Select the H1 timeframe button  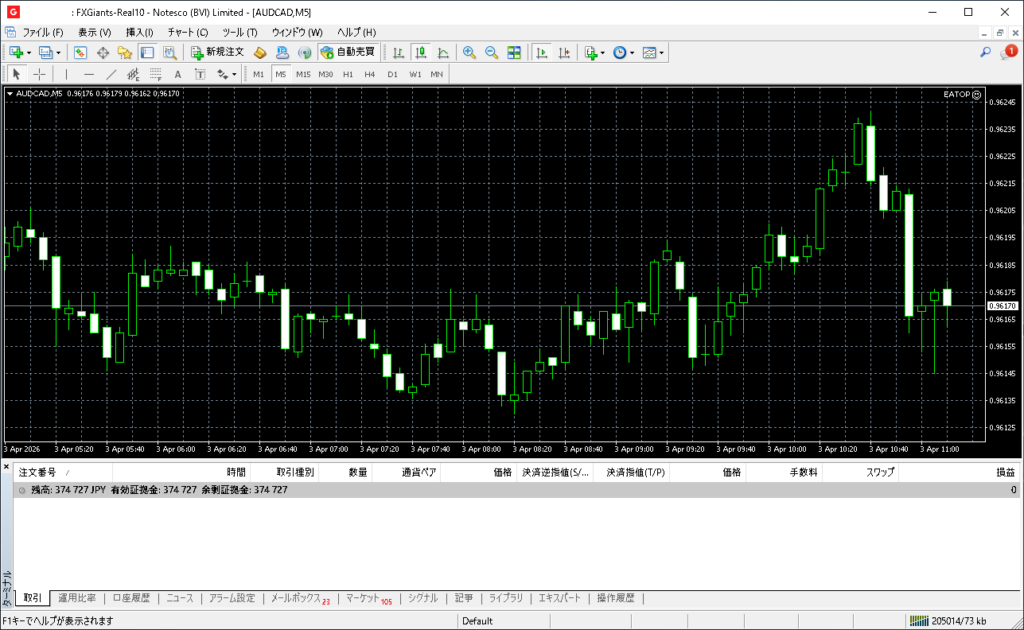tap(348, 74)
